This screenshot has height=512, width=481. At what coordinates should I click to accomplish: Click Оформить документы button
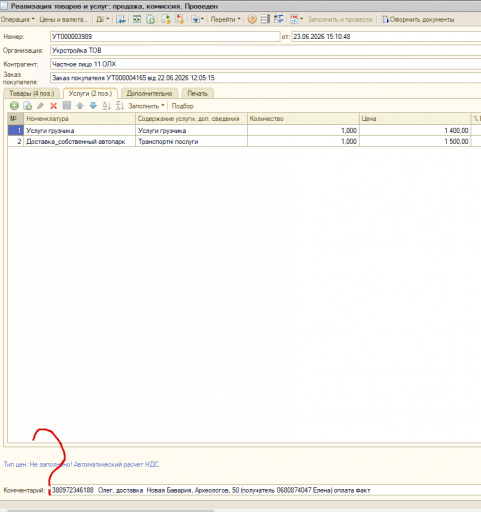coord(418,19)
